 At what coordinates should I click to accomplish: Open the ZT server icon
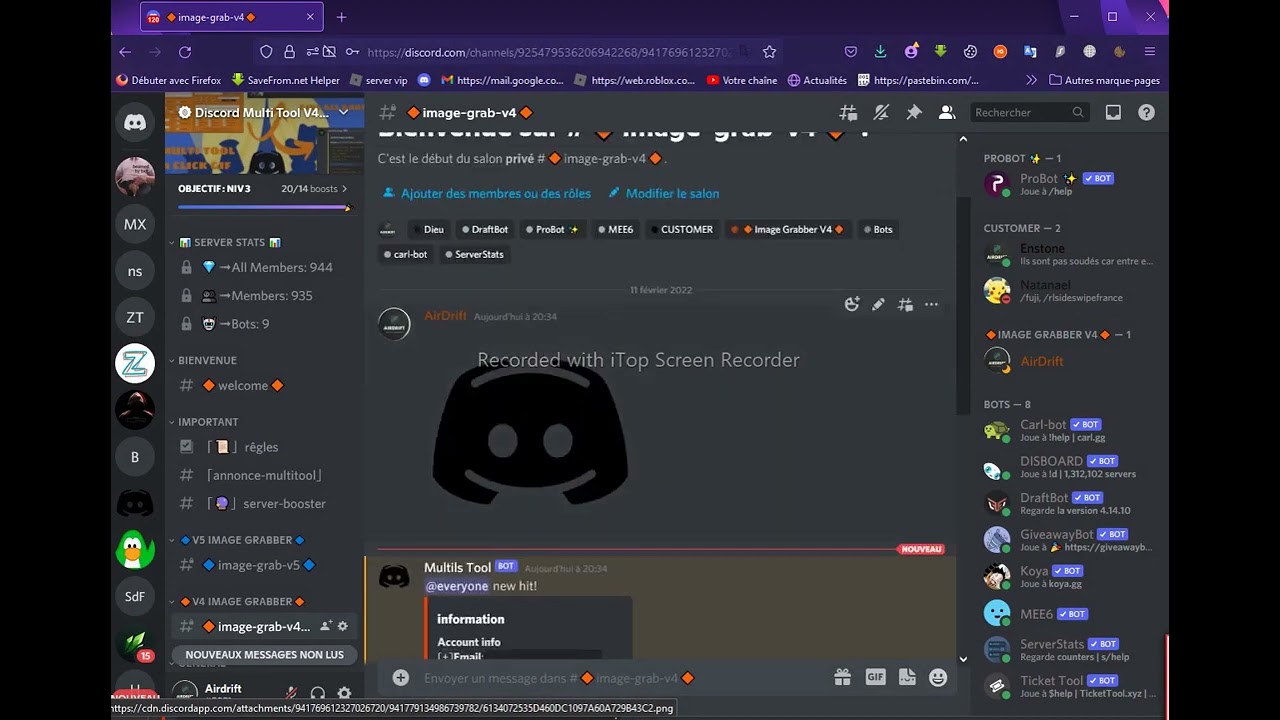click(x=135, y=317)
